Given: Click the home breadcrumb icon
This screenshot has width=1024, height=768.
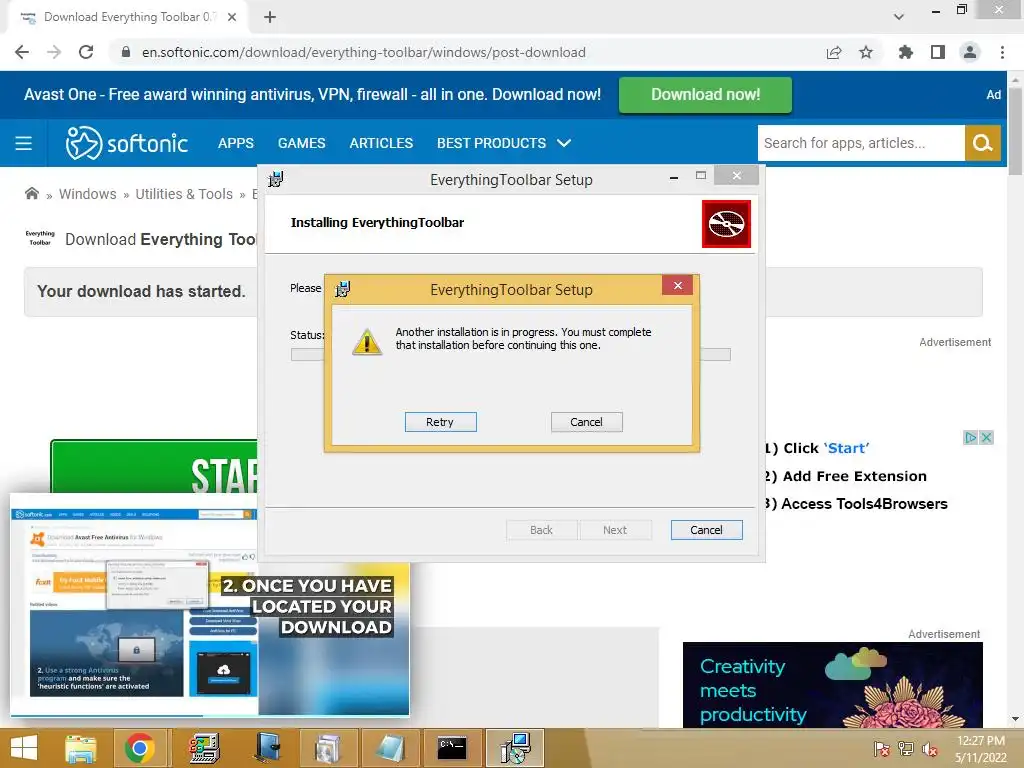Looking at the screenshot, I should (x=31, y=193).
